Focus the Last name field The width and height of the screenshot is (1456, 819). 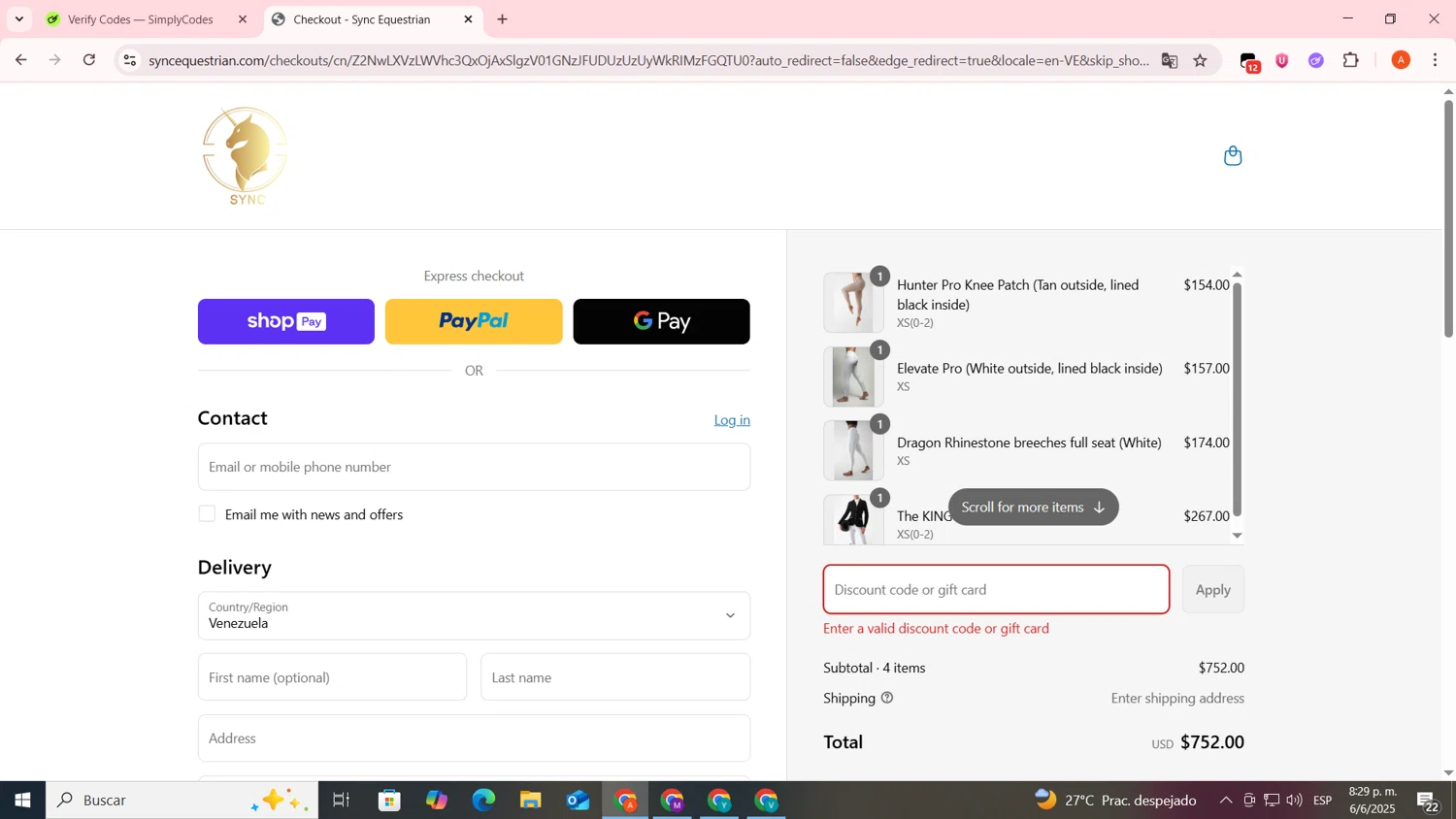click(615, 677)
